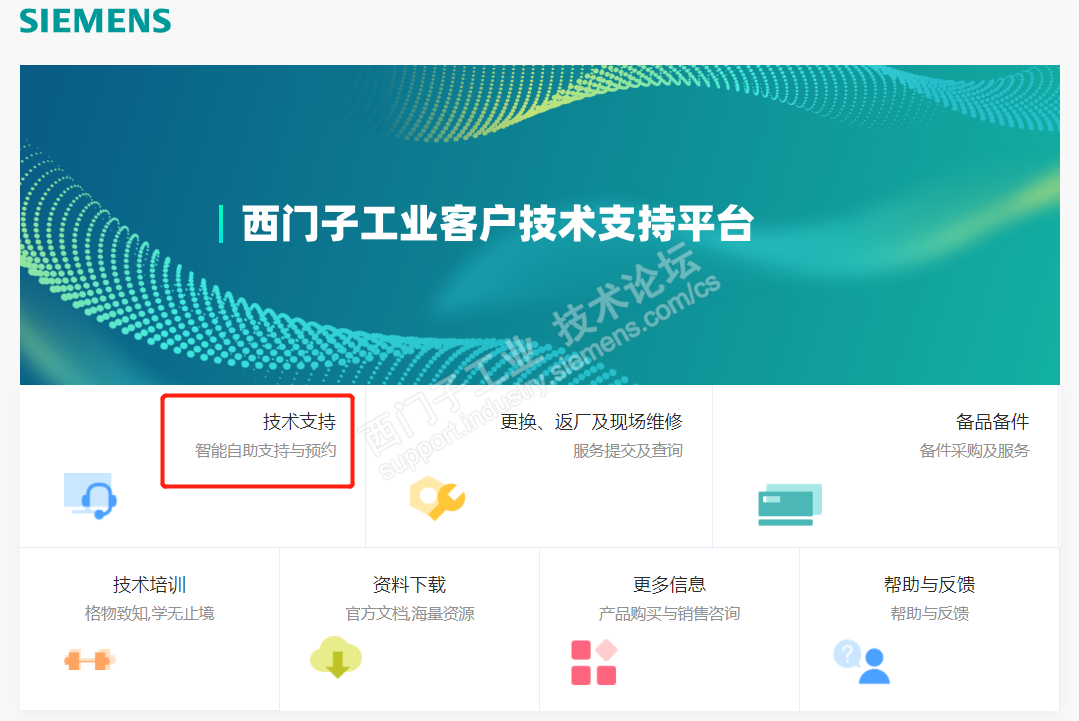
Task: Open the 技术支持 title link
Action: (x=299, y=421)
